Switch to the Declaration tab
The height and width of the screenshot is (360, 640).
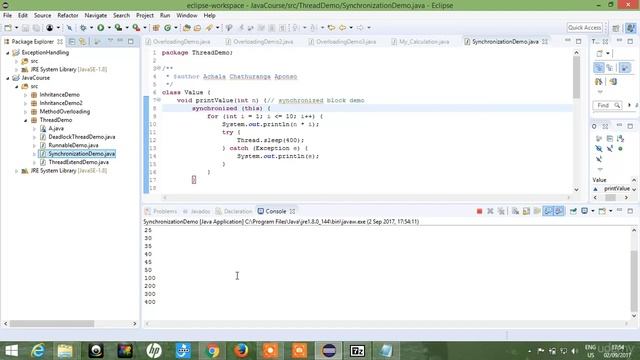(234, 211)
